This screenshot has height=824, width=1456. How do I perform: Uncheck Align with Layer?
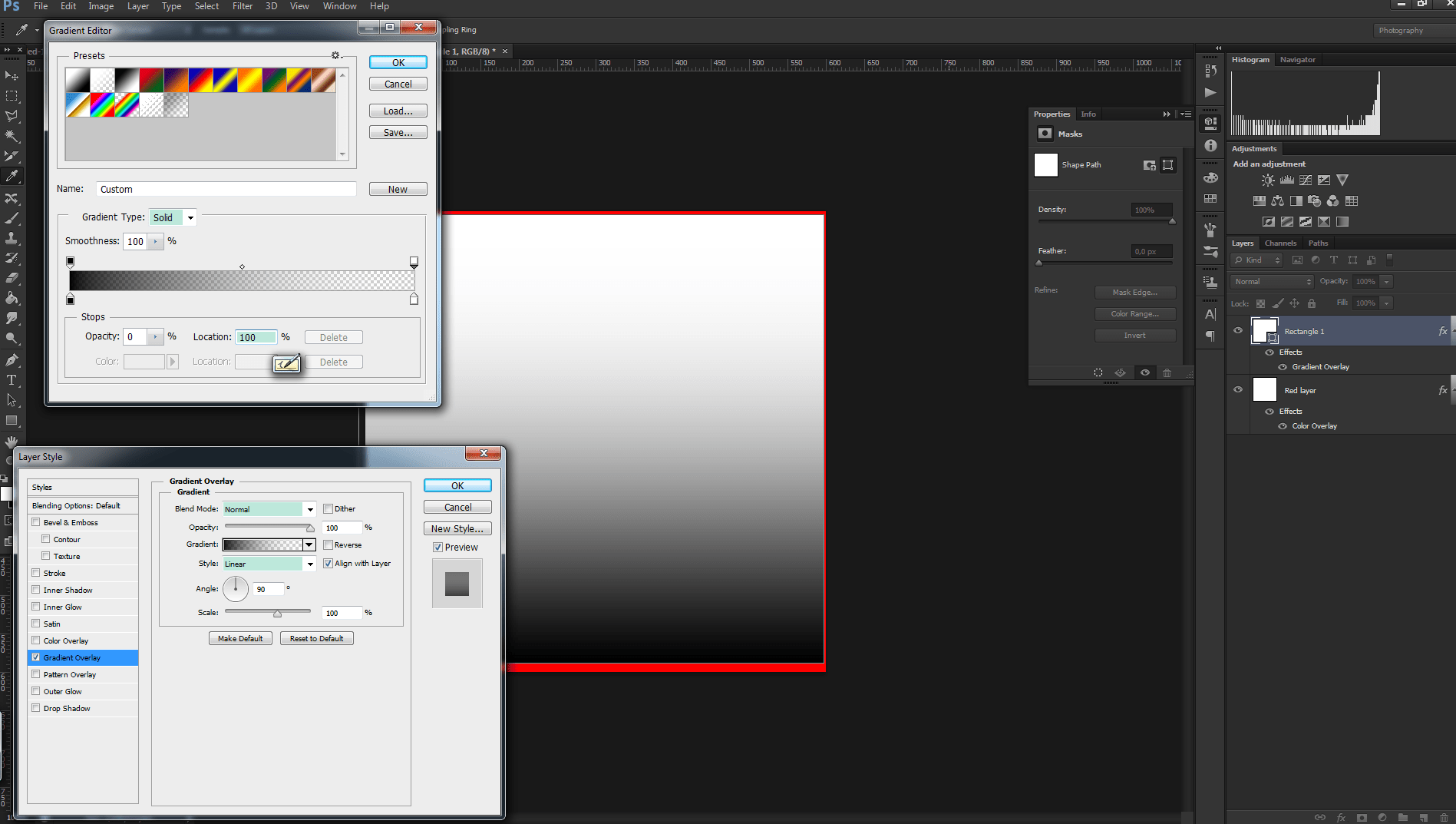328,563
